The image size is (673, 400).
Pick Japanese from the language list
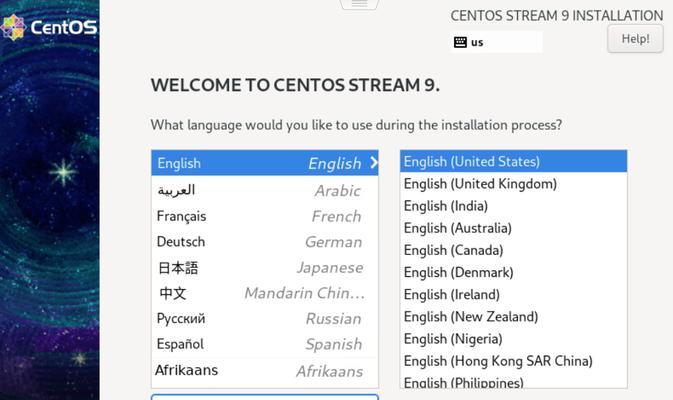[x=264, y=268]
